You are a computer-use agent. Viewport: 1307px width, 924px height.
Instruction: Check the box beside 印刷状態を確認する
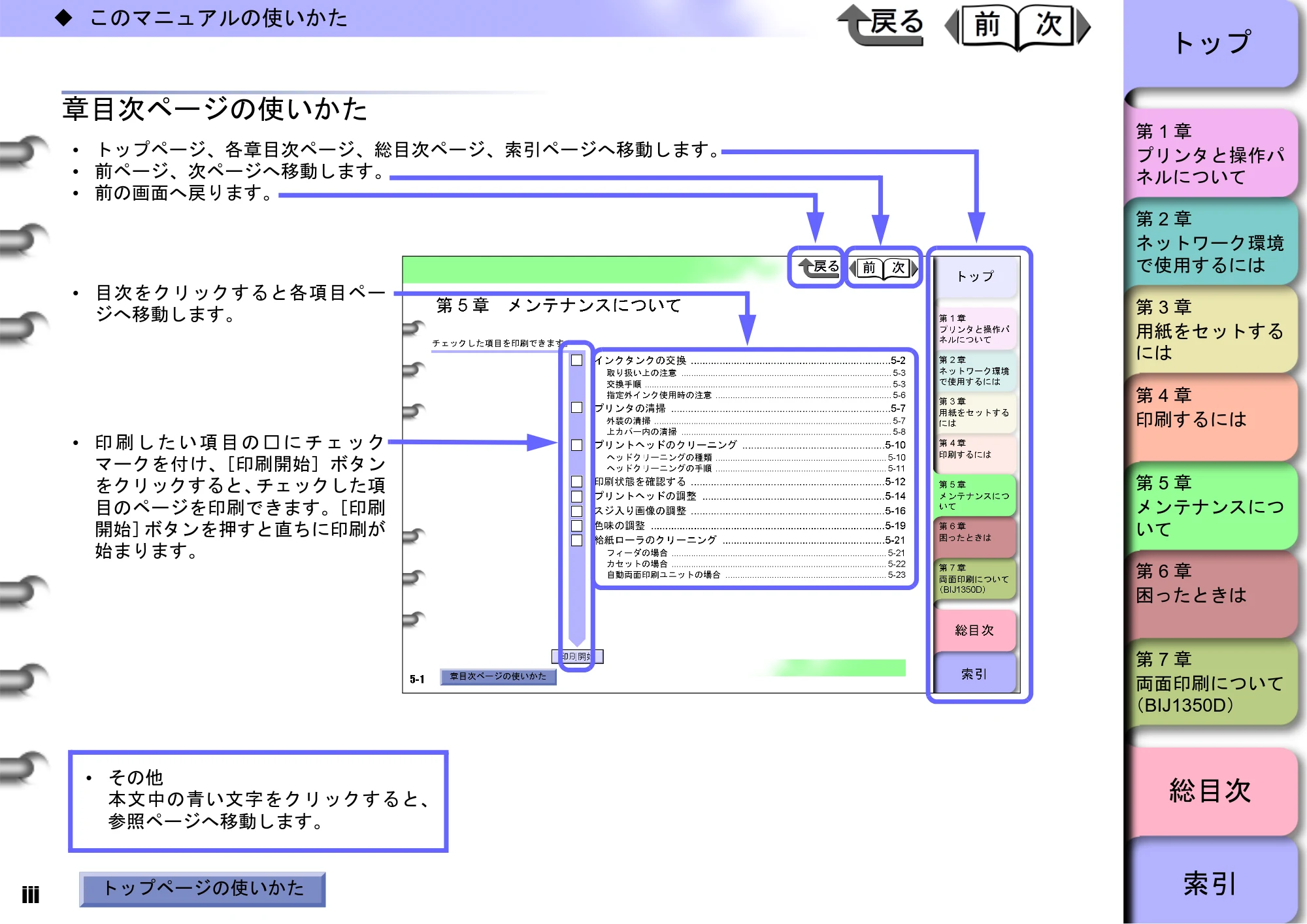576,482
